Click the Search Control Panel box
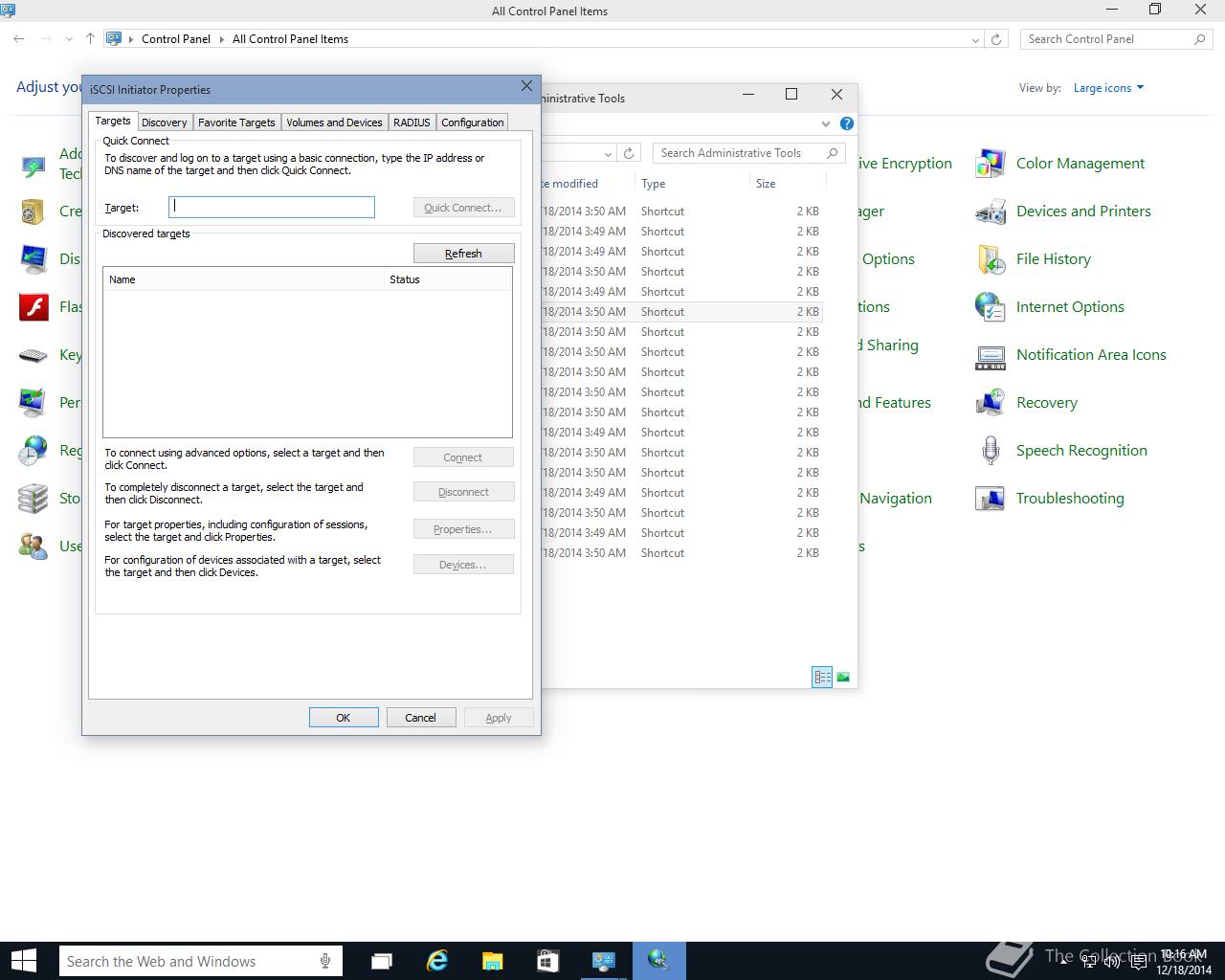Screen dimensions: 1225x980 tap(1115, 39)
